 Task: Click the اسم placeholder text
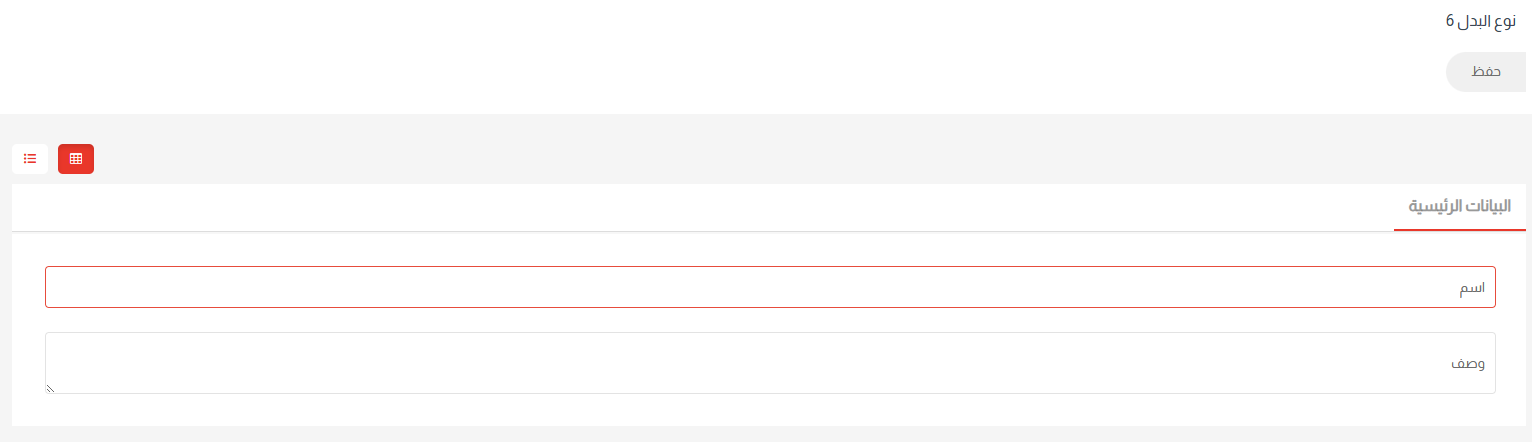pyautogui.click(x=1471, y=288)
